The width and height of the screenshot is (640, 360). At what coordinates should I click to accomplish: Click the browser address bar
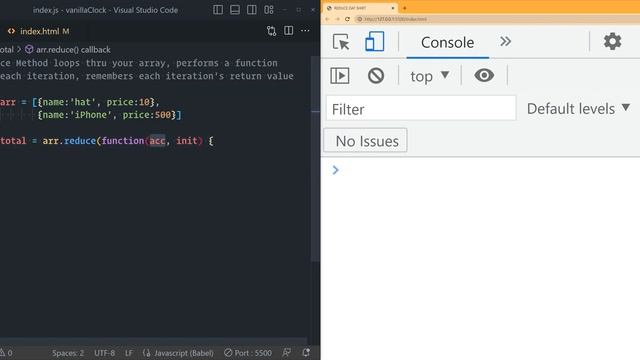point(496,19)
